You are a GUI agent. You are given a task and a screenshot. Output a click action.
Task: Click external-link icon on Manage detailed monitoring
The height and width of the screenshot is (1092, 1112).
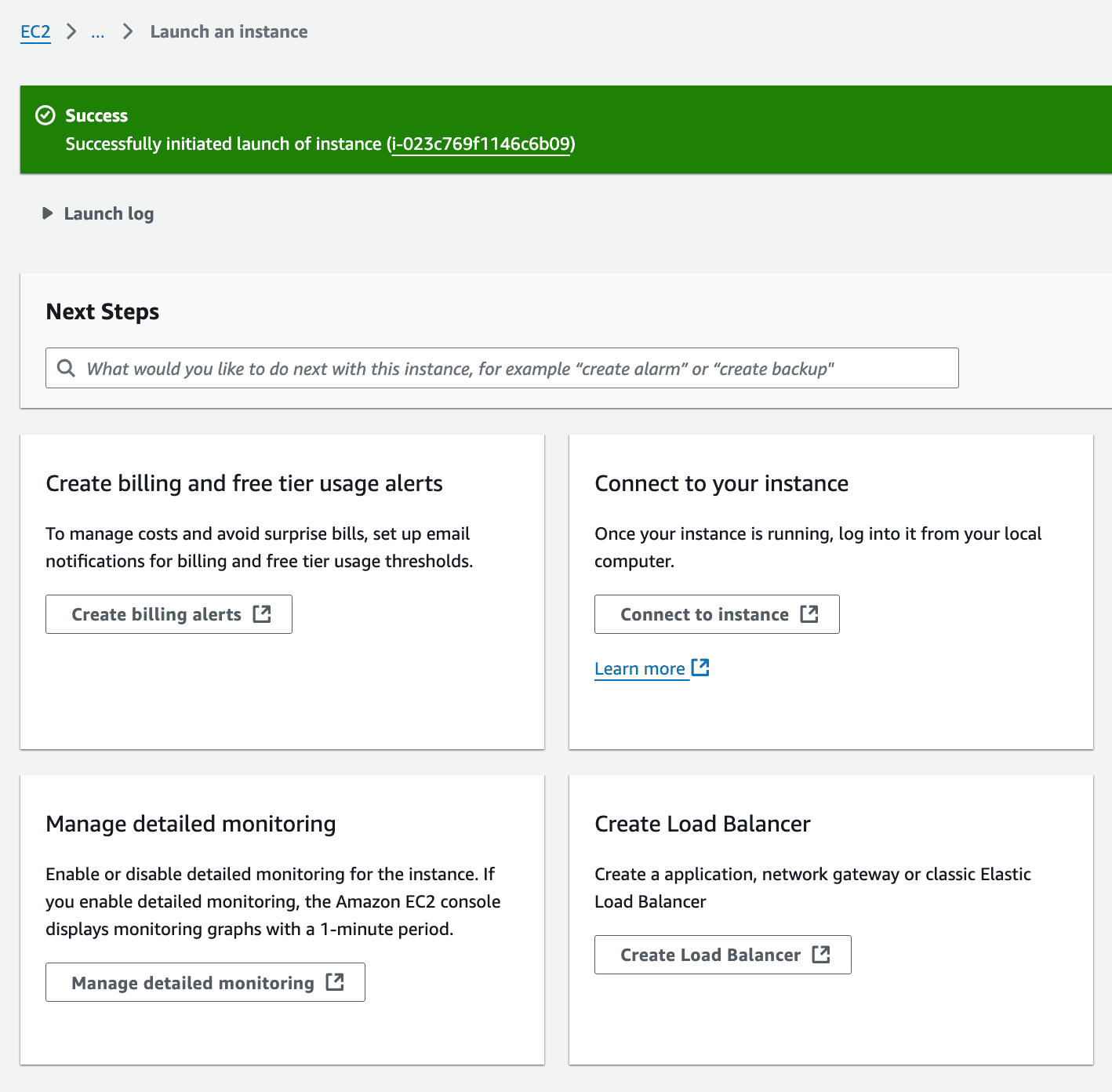336,982
